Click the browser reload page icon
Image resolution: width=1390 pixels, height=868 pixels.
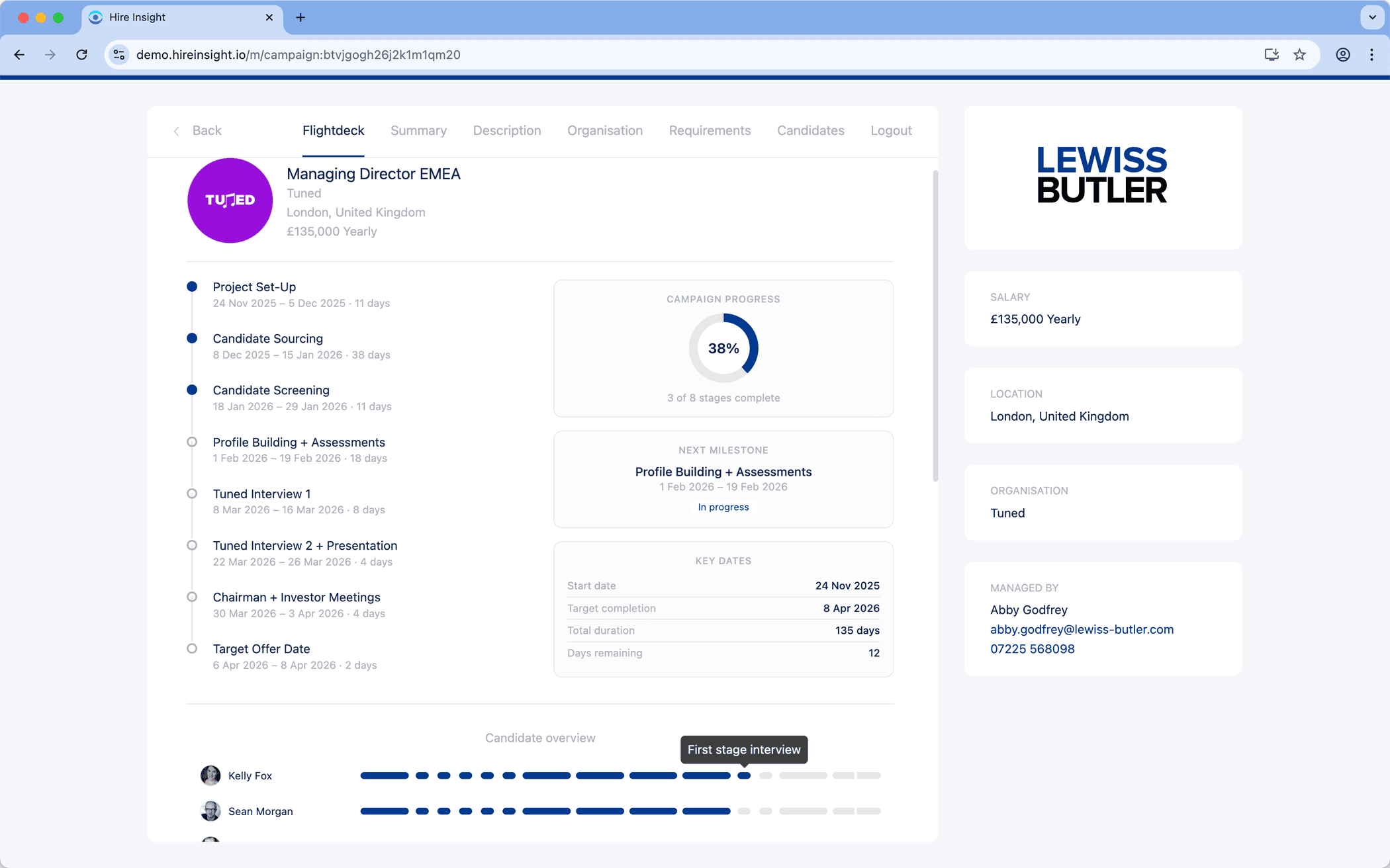[81, 55]
